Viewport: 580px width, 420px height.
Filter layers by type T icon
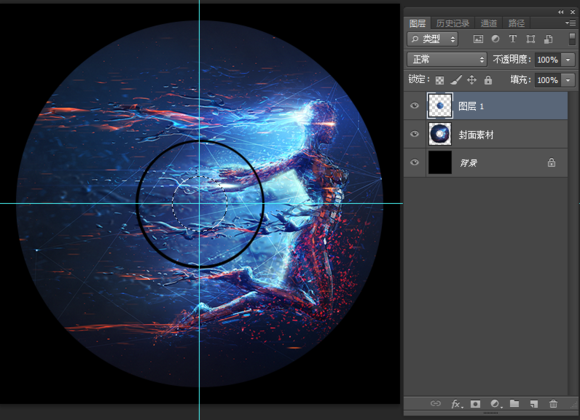tap(513, 39)
